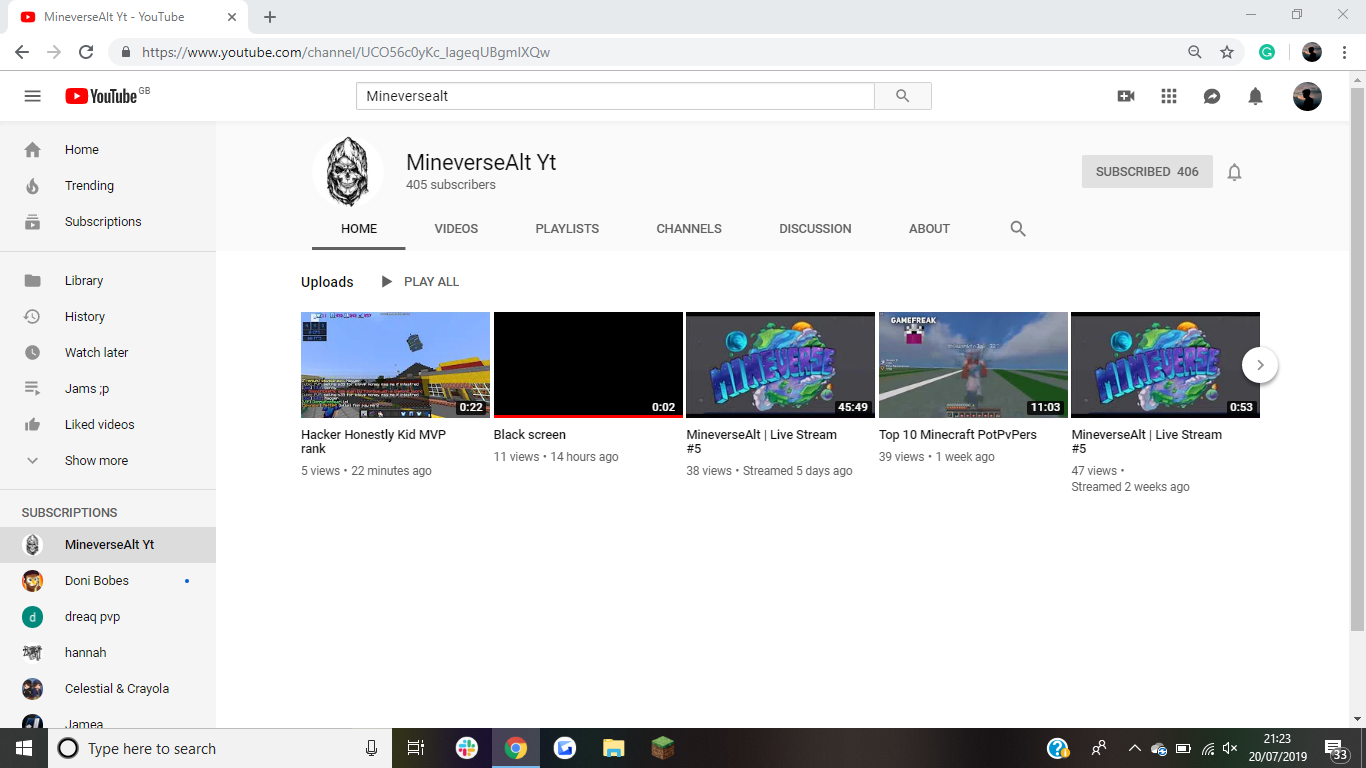The width and height of the screenshot is (1366, 768).
Task: Open Minecraft from the taskbar
Action: tap(663, 748)
